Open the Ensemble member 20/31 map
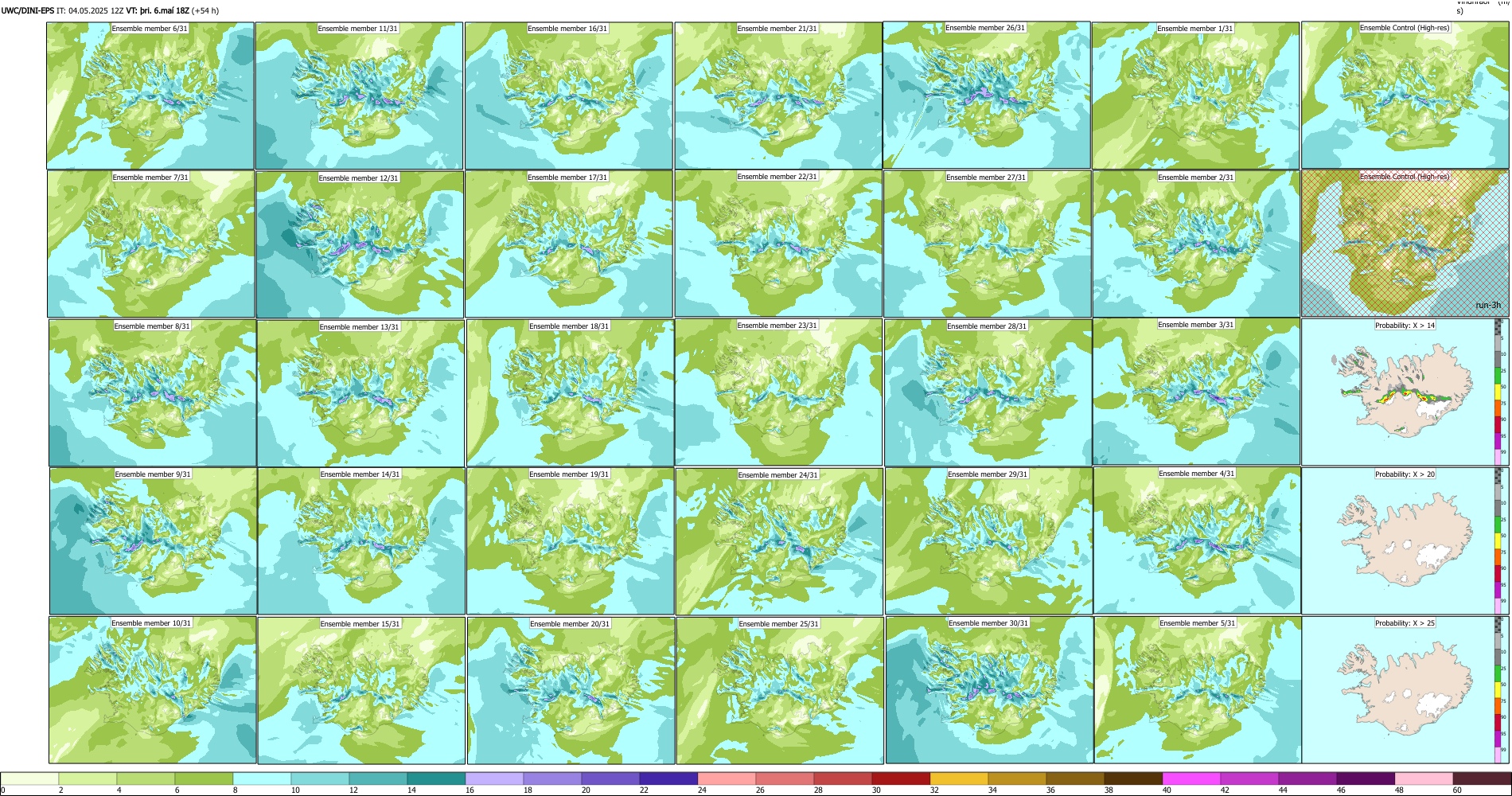1512x796 pixels. pyautogui.click(x=571, y=691)
